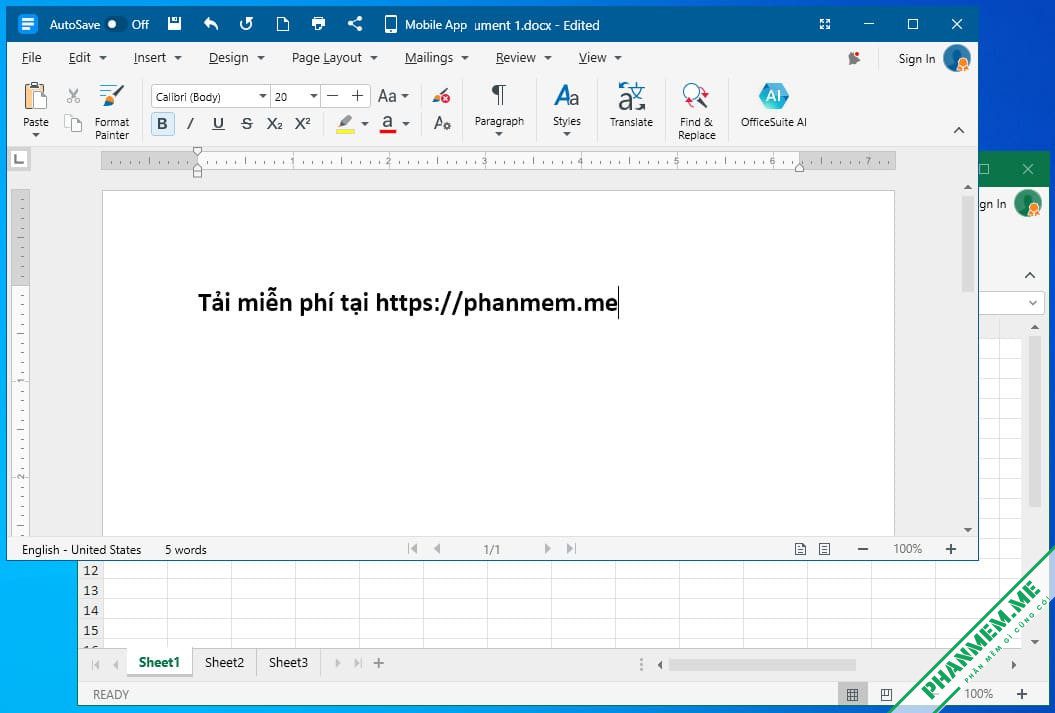This screenshot has width=1055, height=713.
Task: Apply yellow text highlight color
Action: coord(345,124)
